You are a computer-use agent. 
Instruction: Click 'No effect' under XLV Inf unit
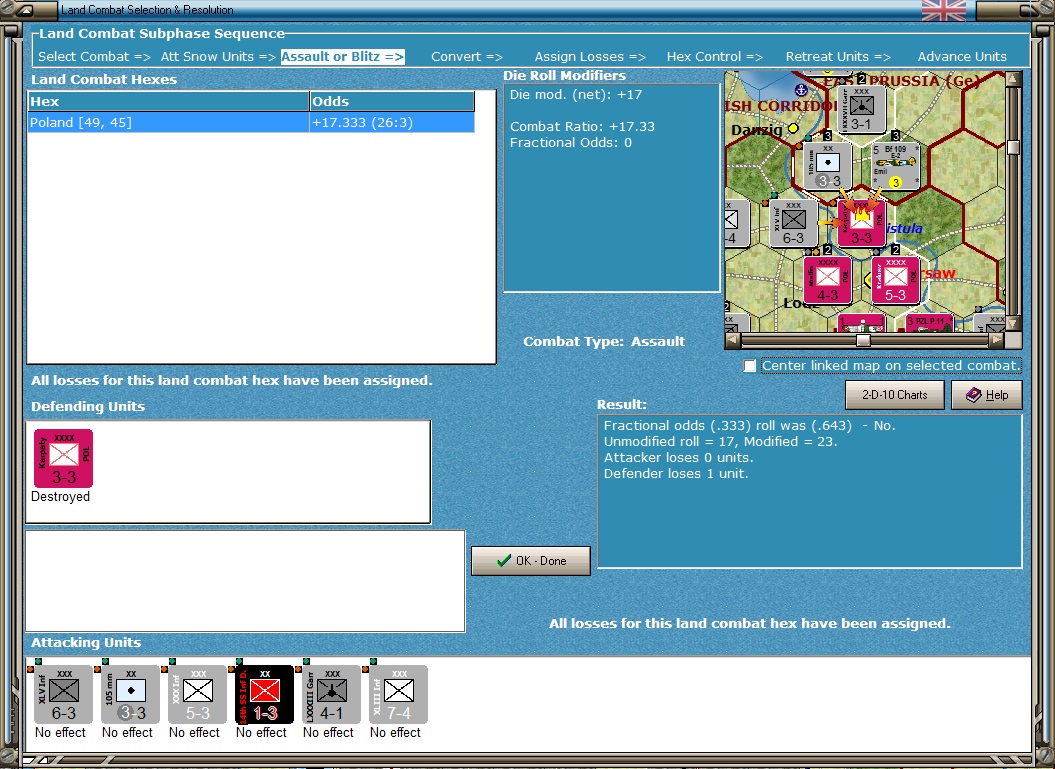tap(61, 732)
